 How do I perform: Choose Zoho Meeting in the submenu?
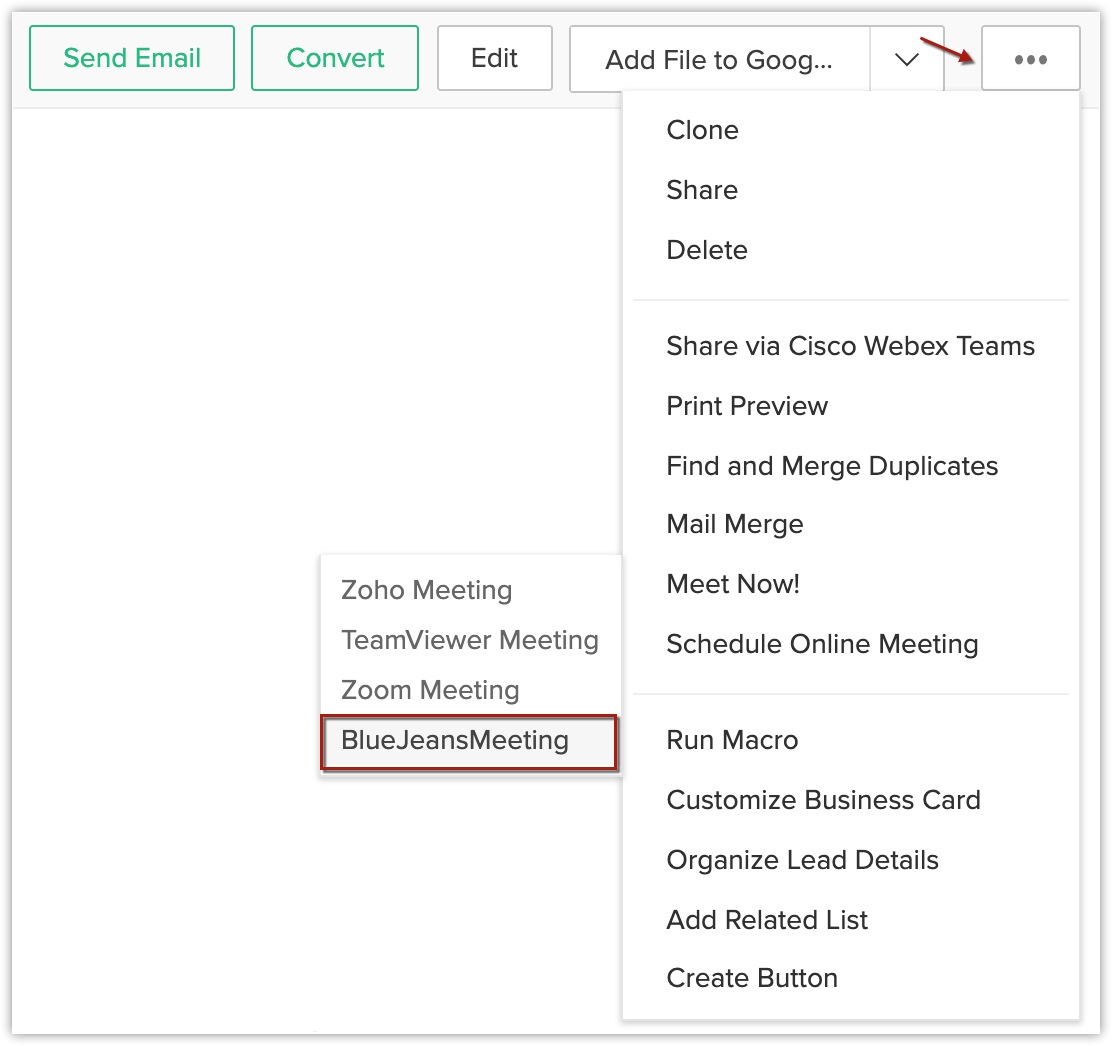(427, 590)
